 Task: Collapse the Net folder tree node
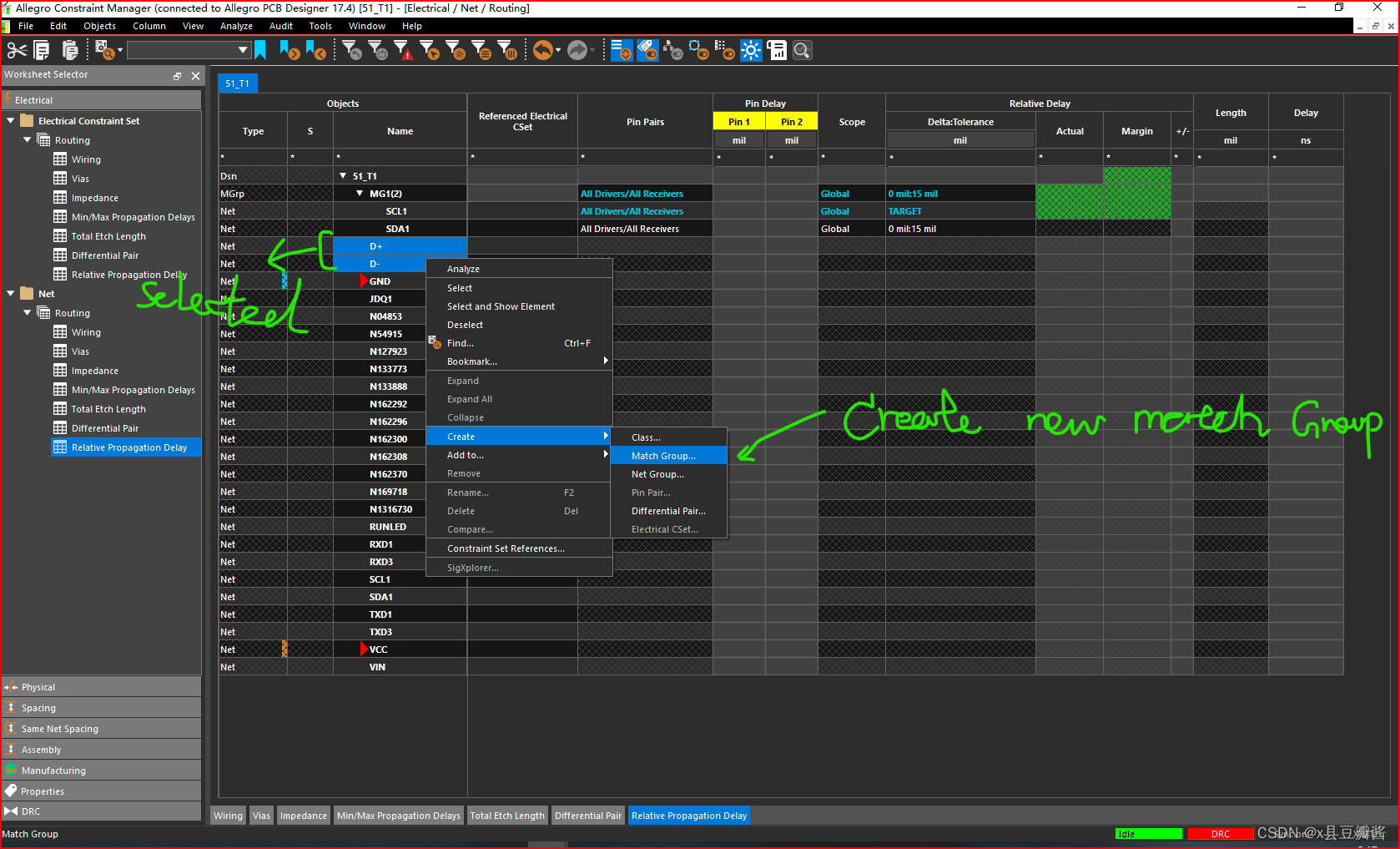(x=11, y=294)
